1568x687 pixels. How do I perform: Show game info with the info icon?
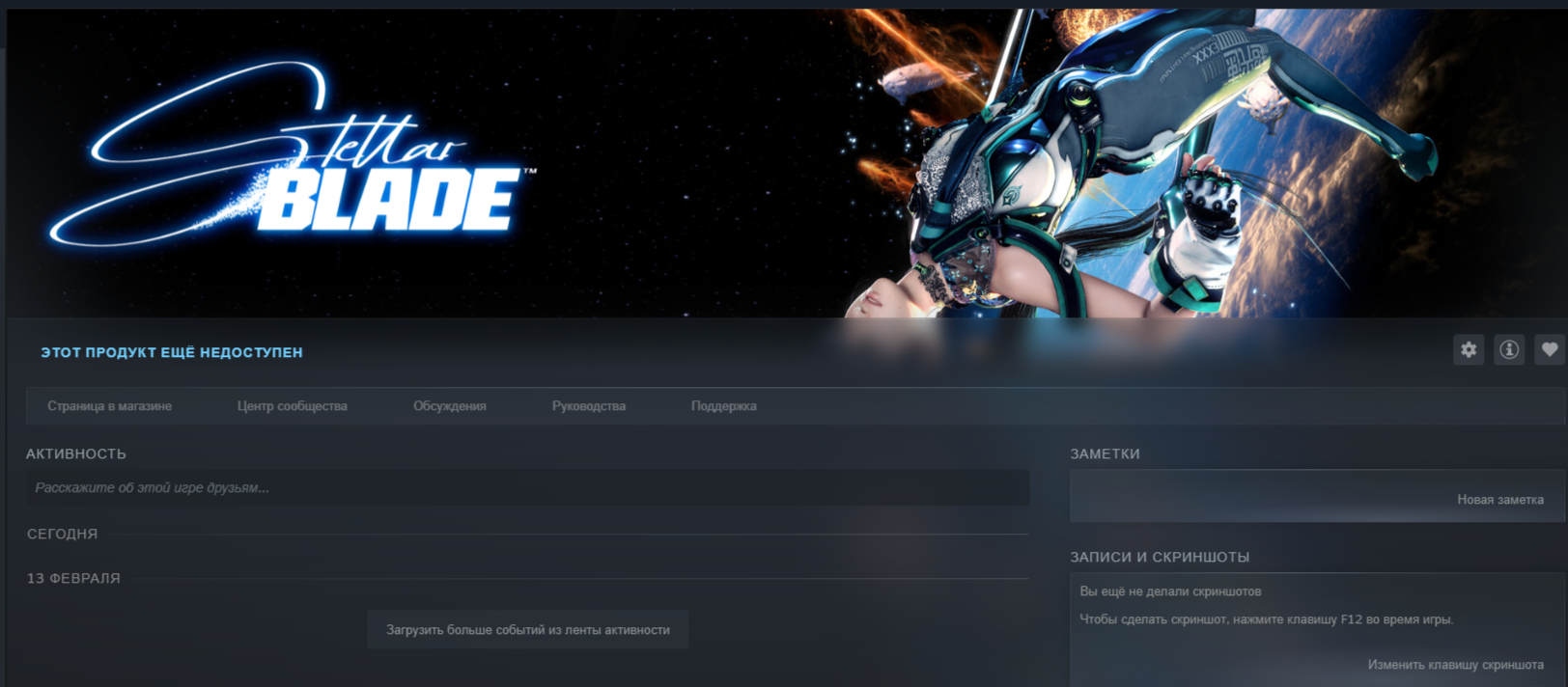pyautogui.click(x=1509, y=349)
